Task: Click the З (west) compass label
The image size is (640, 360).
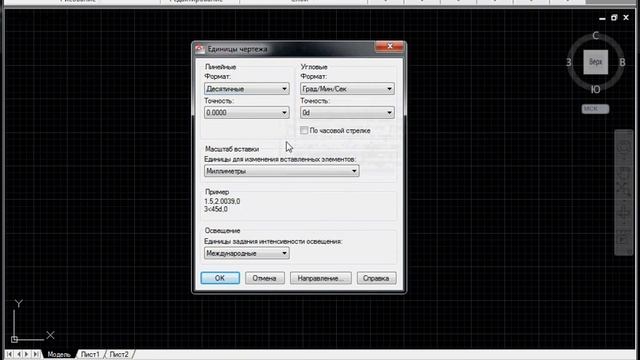Action: (x=569, y=62)
